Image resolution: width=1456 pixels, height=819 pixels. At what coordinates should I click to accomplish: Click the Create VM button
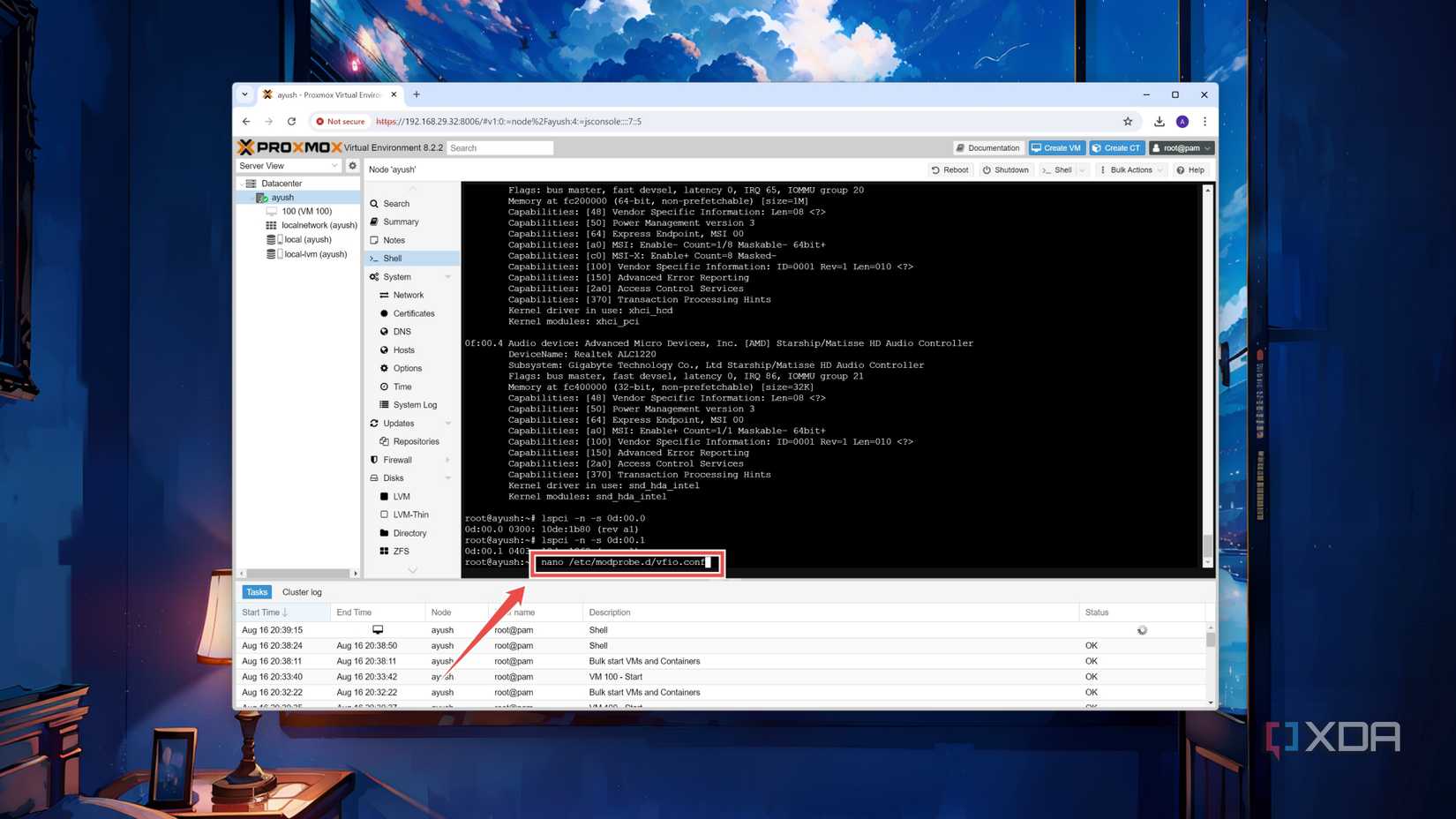coord(1055,147)
